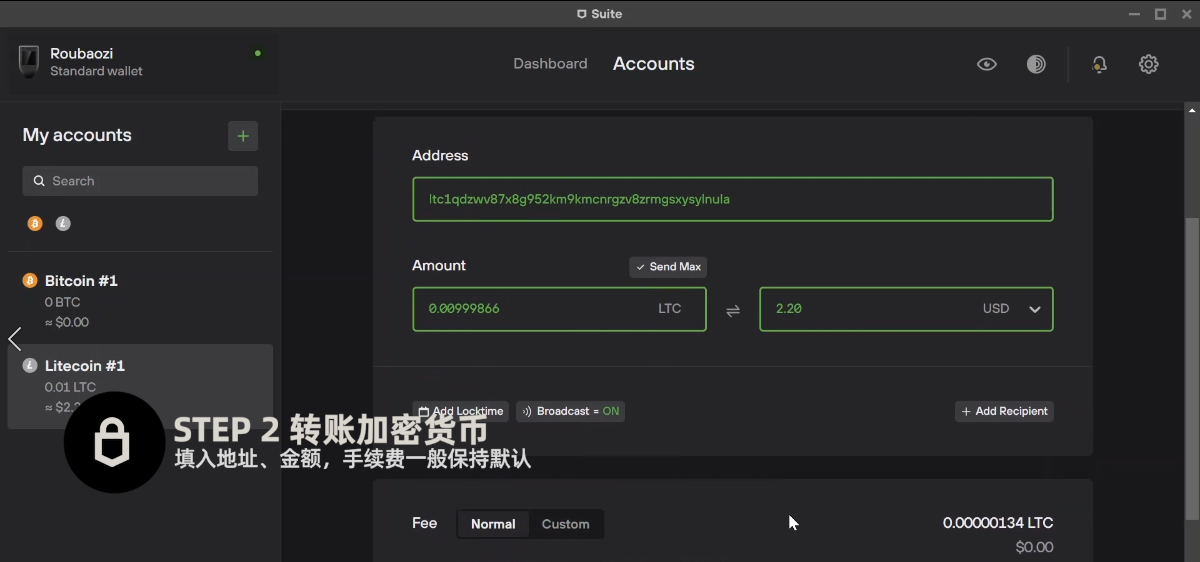The height and width of the screenshot is (562, 1200).
Task: Click the 0.00000134 LTC fee value
Action: 997,523
